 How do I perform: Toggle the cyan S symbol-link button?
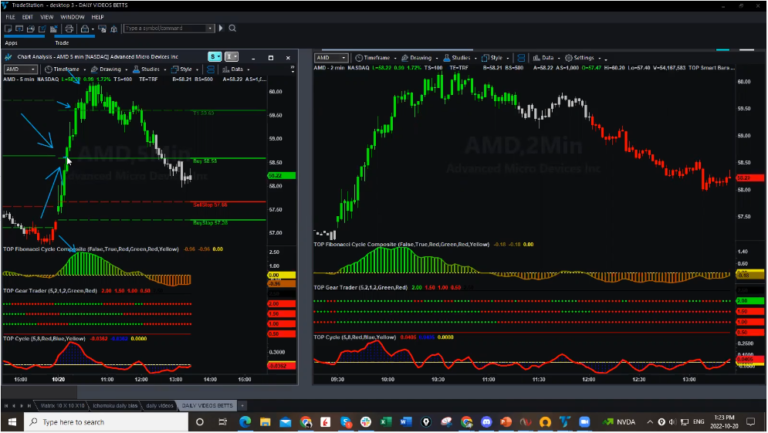[x=215, y=57]
